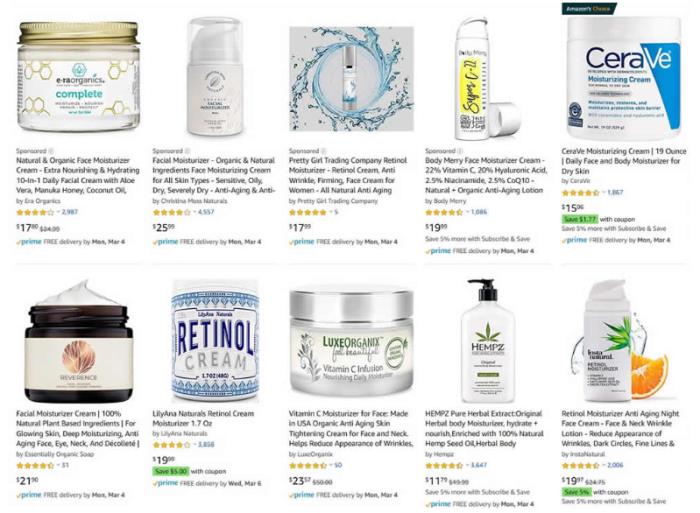Open the Reverence facial moisturizer jar image
Viewport: 700px width, 513px height.
click(x=79, y=341)
